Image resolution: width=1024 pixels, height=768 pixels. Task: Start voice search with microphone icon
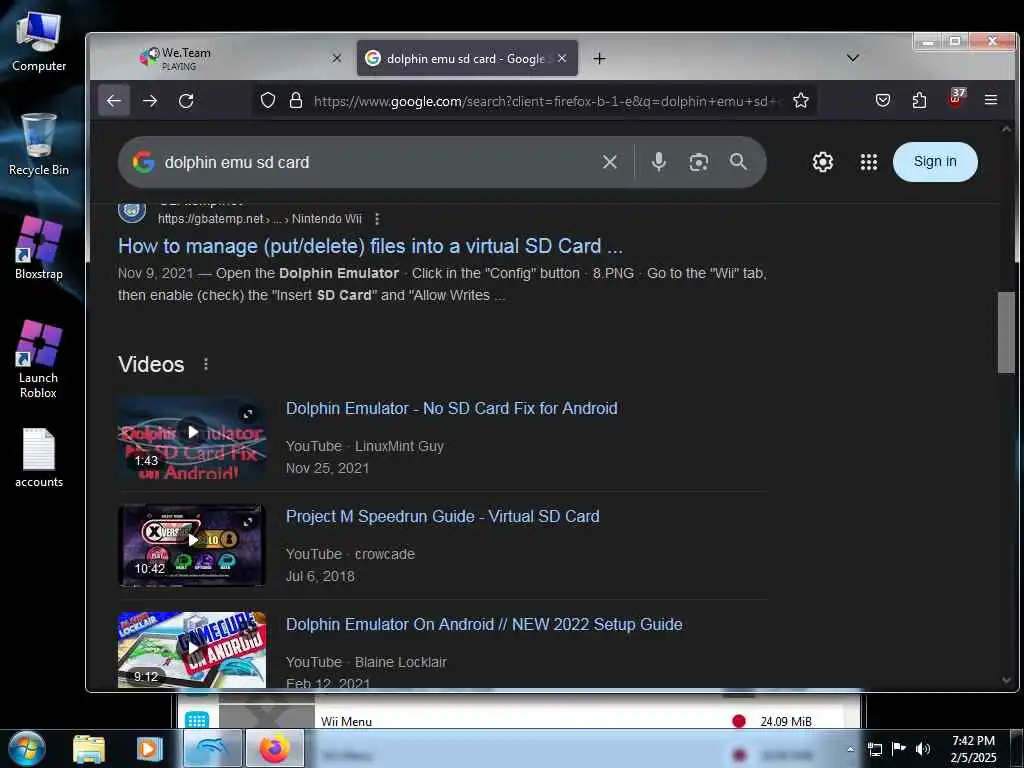point(659,161)
